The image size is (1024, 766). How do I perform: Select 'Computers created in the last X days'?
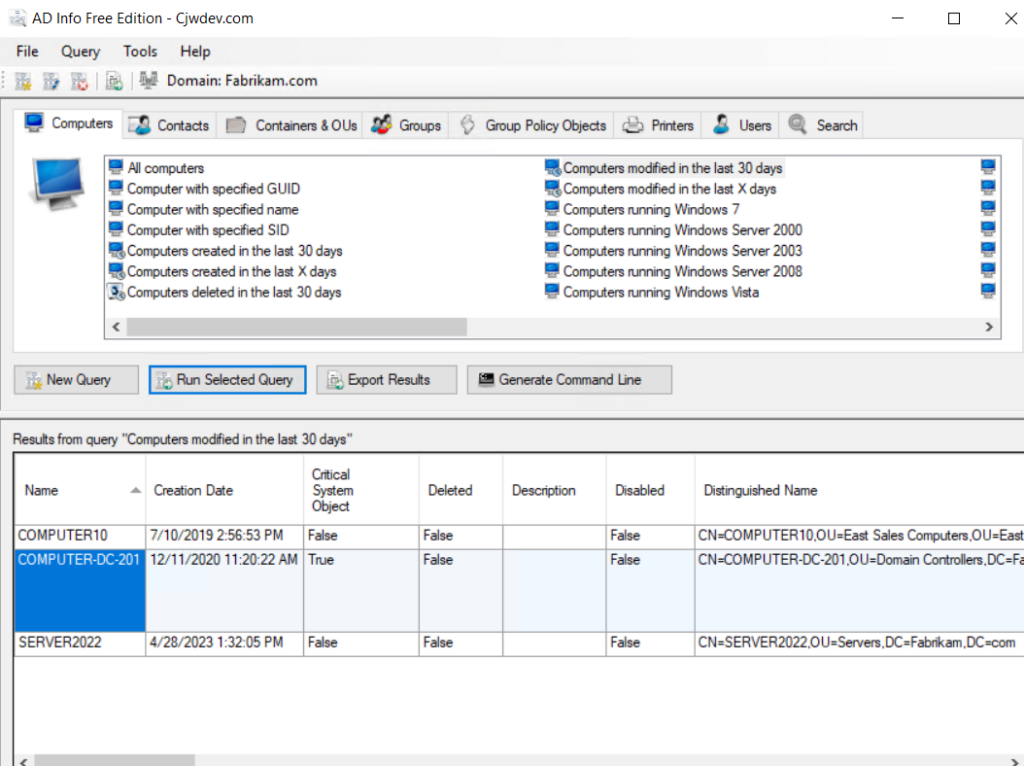click(223, 272)
